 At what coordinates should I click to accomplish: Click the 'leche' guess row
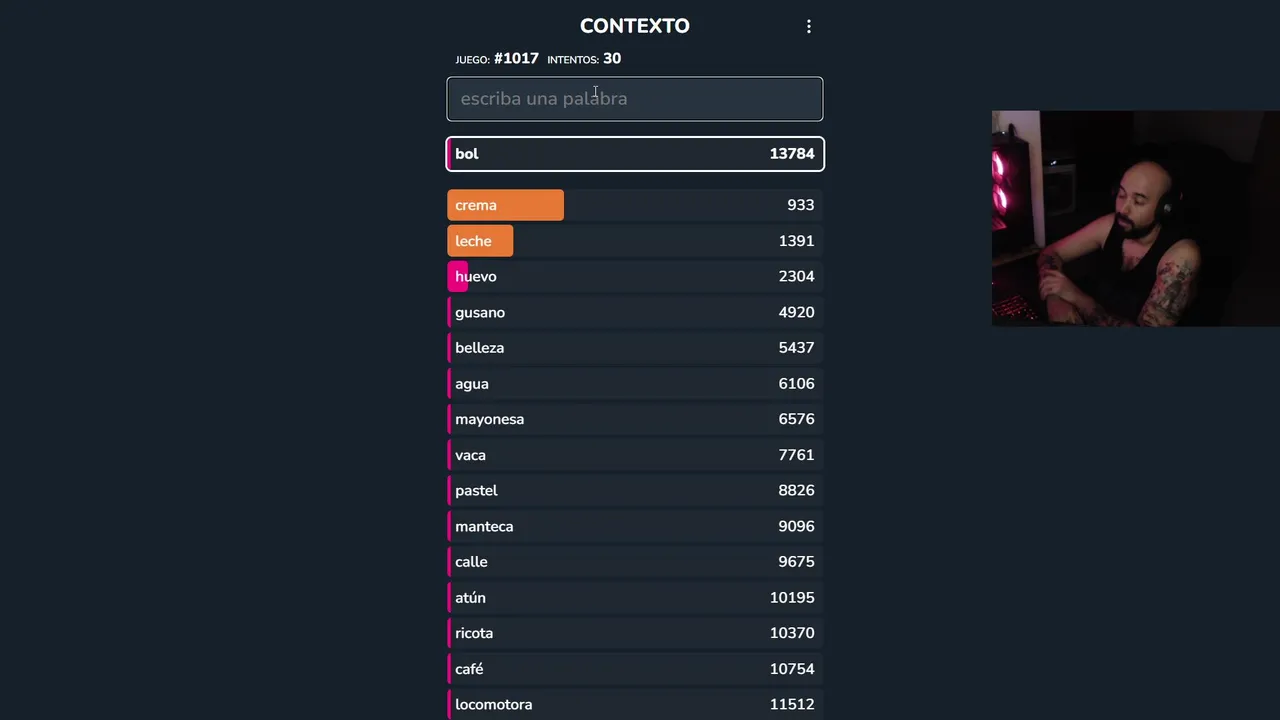coord(635,241)
